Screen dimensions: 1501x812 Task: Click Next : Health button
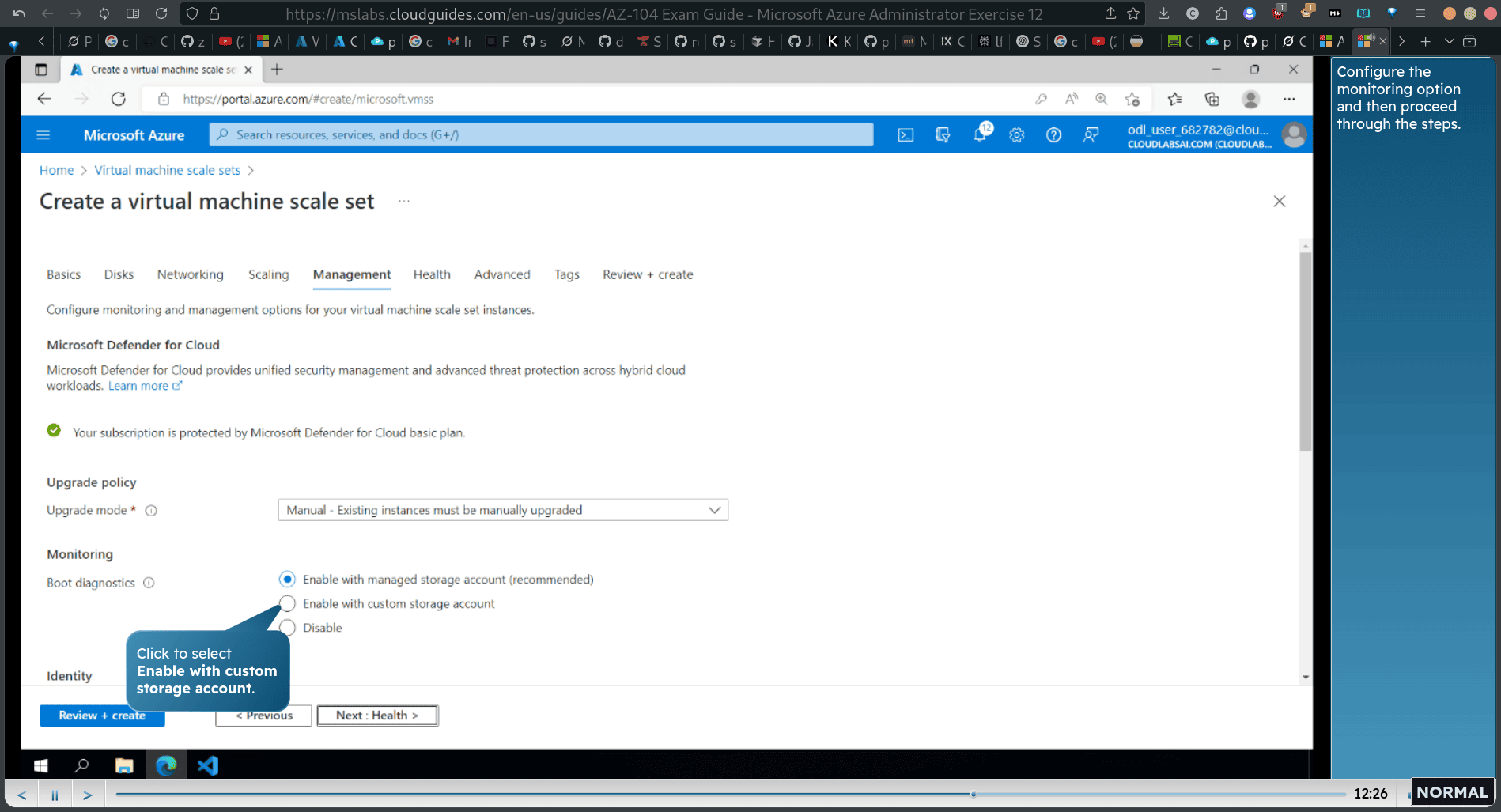(x=377, y=716)
